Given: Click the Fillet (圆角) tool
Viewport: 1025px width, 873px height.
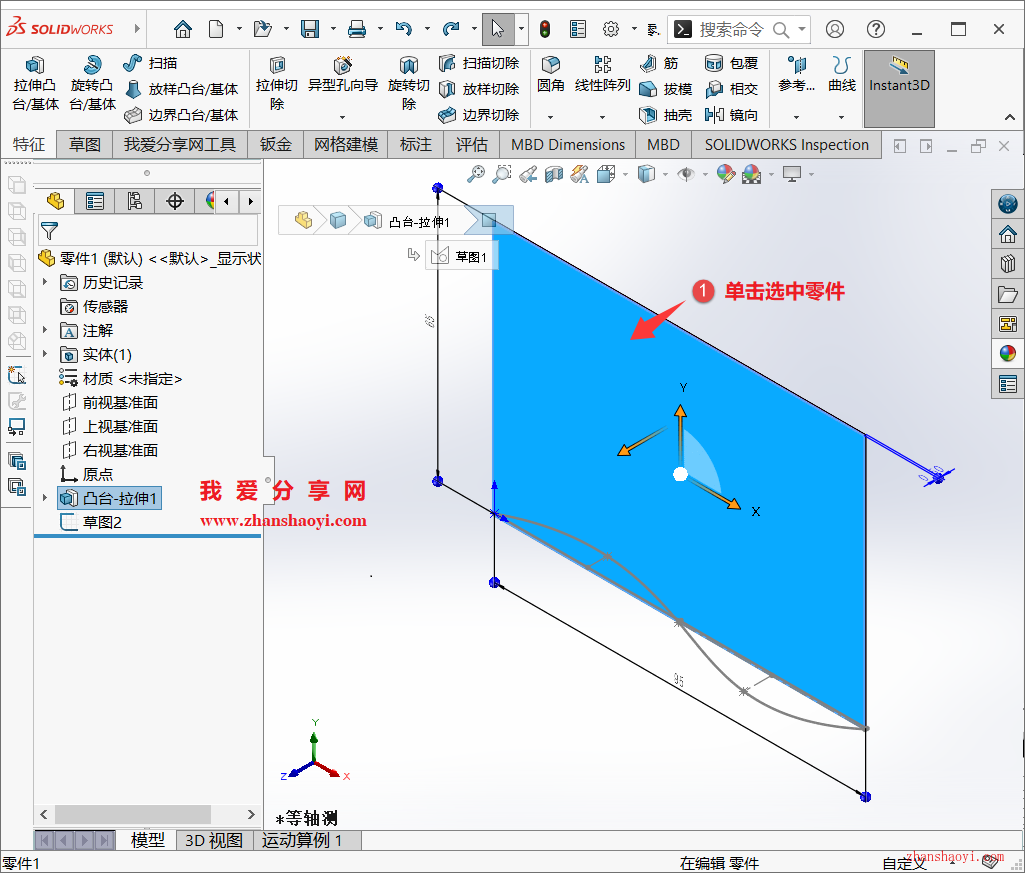Looking at the screenshot, I should coord(550,74).
